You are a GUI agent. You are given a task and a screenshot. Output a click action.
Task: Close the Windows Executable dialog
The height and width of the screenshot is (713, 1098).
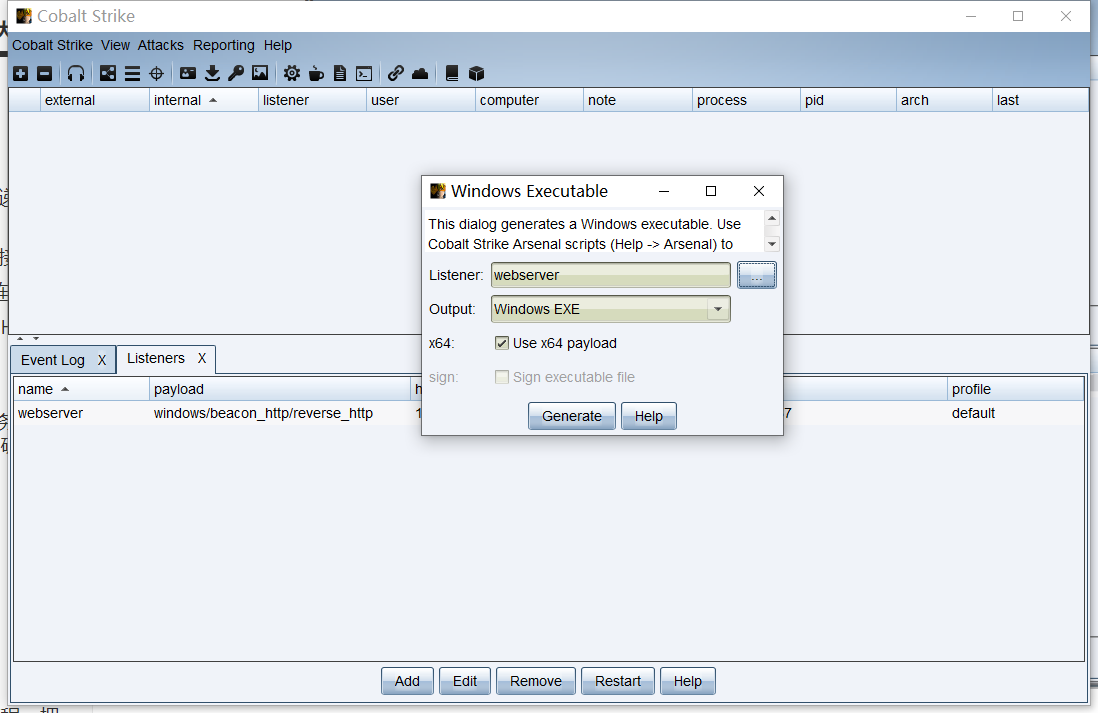tap(758, 191)
